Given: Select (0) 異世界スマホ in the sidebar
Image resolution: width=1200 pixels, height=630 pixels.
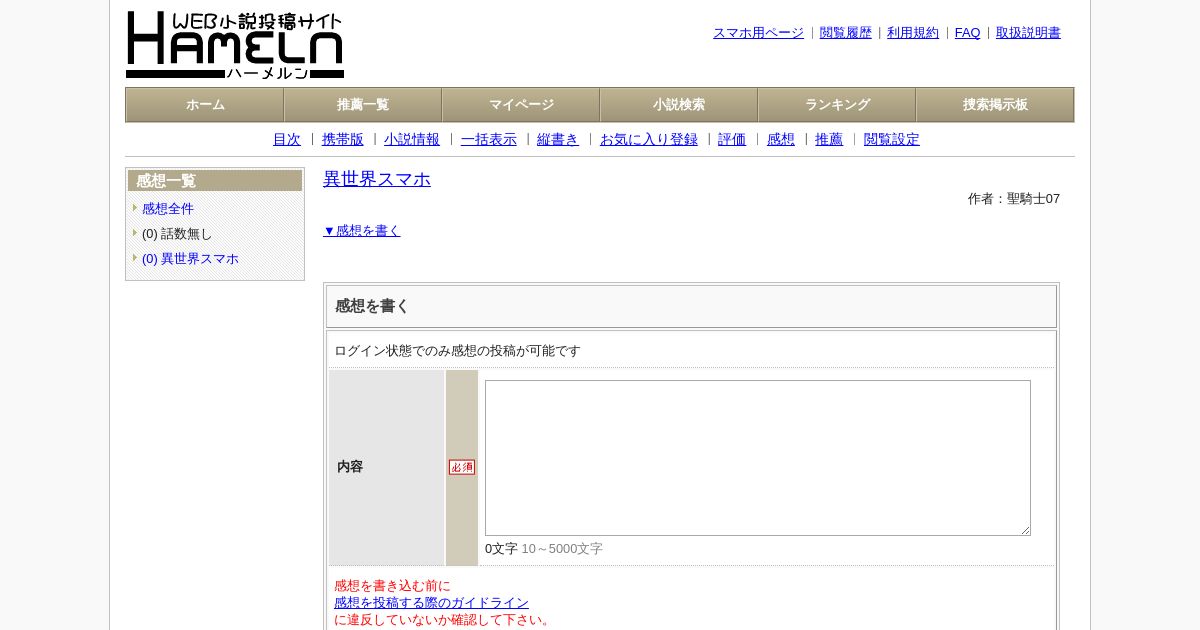Looking at the screenshot, I should pos(190,259).
